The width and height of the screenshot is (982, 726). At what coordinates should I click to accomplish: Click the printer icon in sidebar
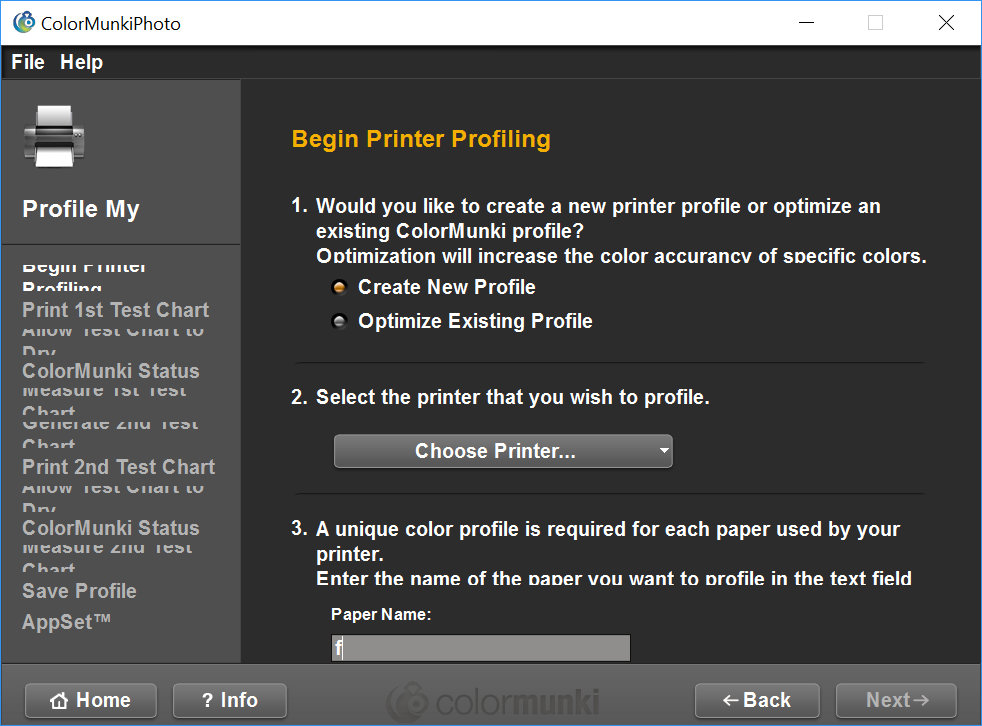coord(54,136)
